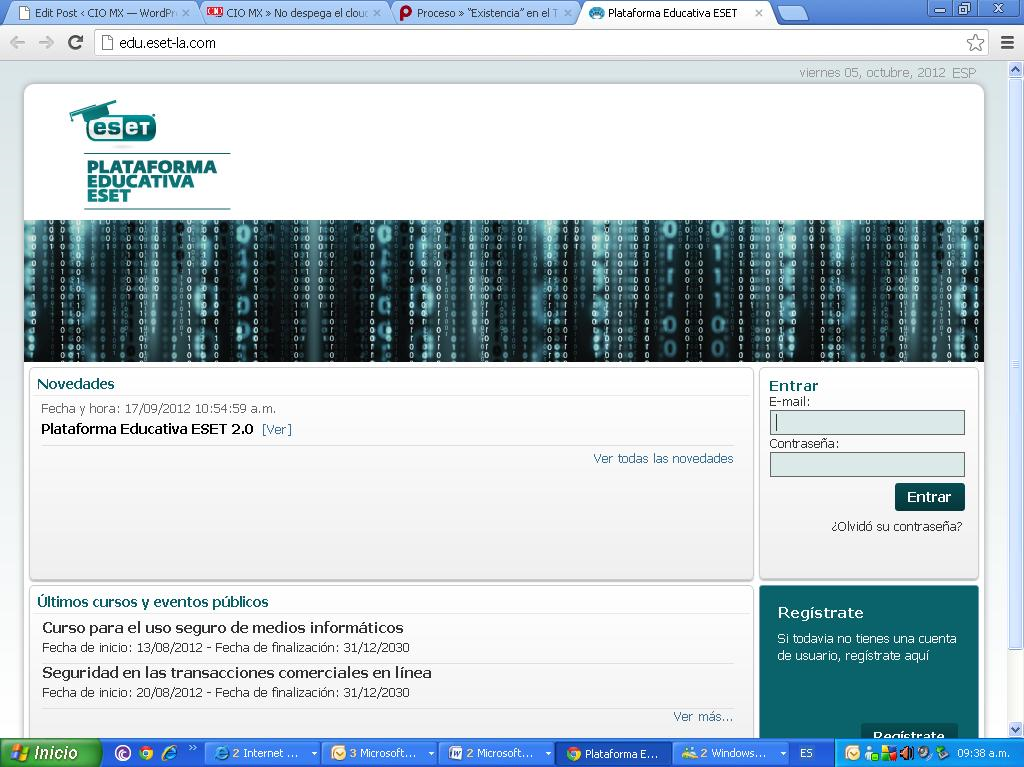Click the binary code banner image
This screenshot has width=1024, height=767.
click(504, 291)
